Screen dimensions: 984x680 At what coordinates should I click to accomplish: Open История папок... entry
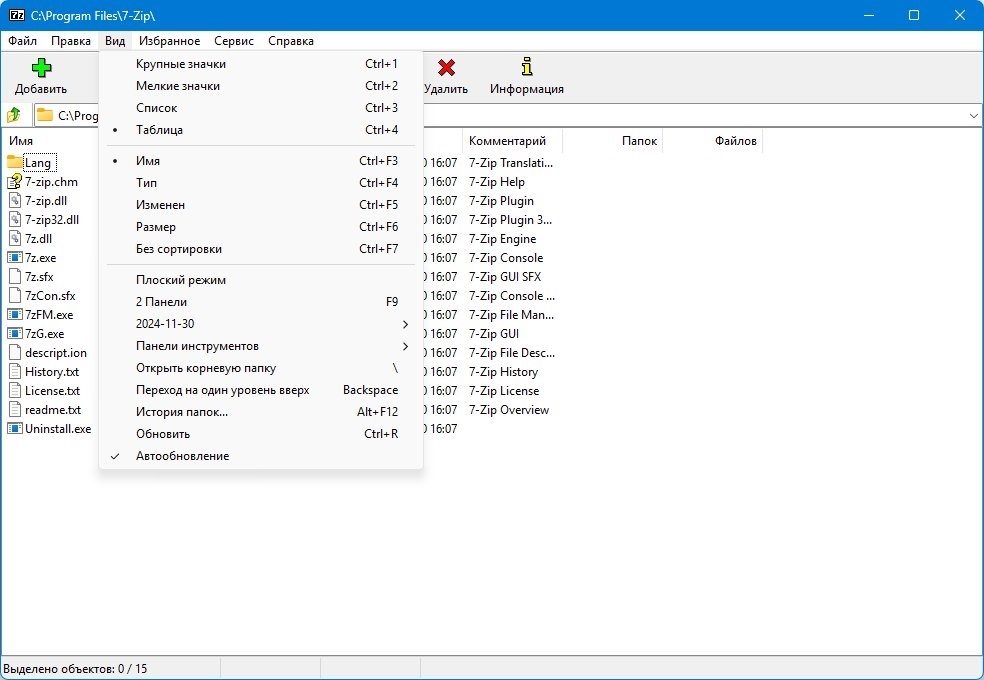point(260,412)
